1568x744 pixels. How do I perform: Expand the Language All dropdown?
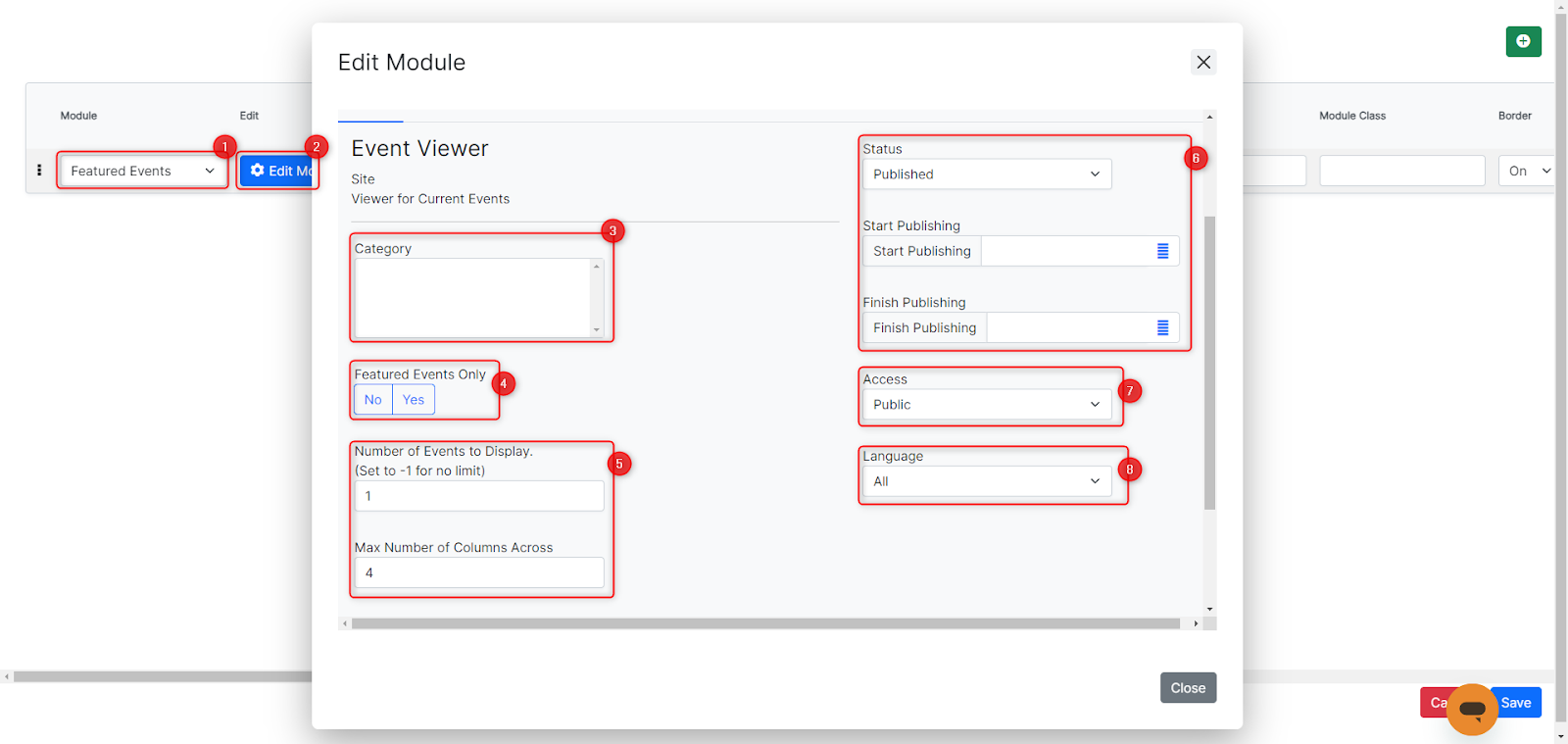pos(986,481)
